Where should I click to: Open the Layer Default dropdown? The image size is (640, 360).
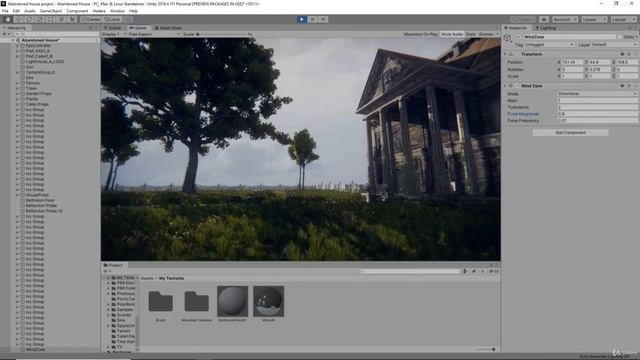pyautogui.click(x=613, y=44)
